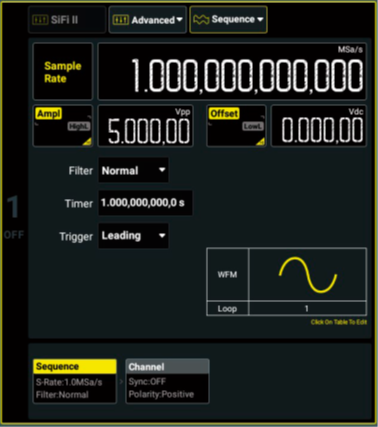378x427 pixels.
Task: Click the SiFi II mode button
Action: [67, 20]
